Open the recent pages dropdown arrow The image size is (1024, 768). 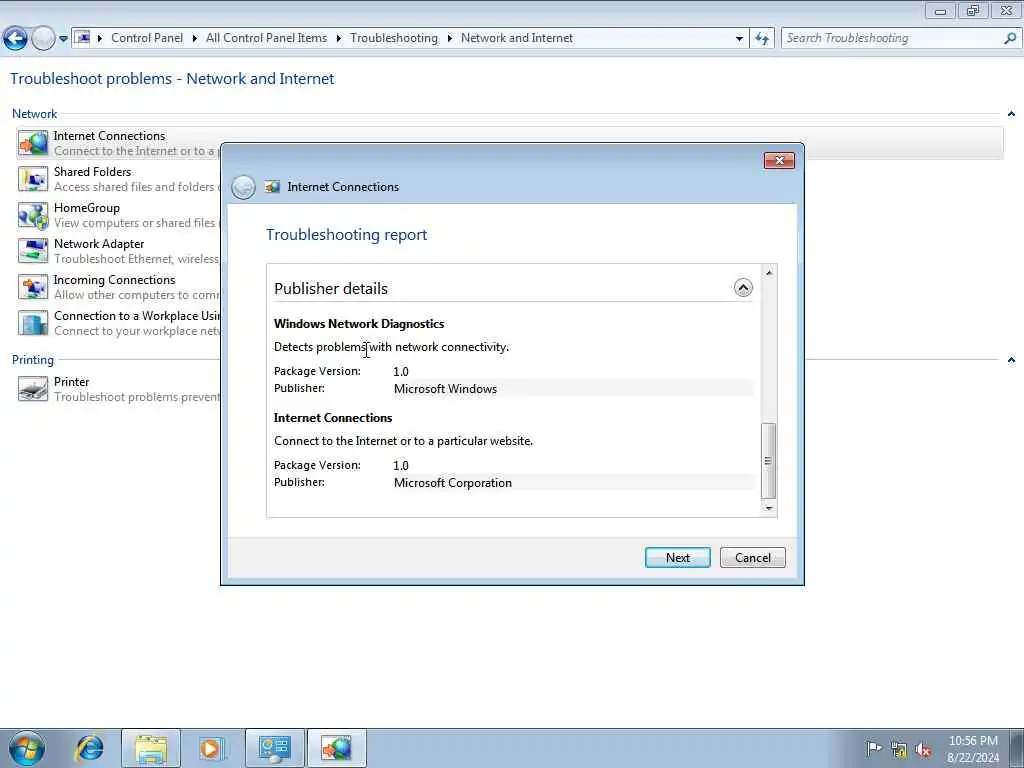[x=63, y=39]
